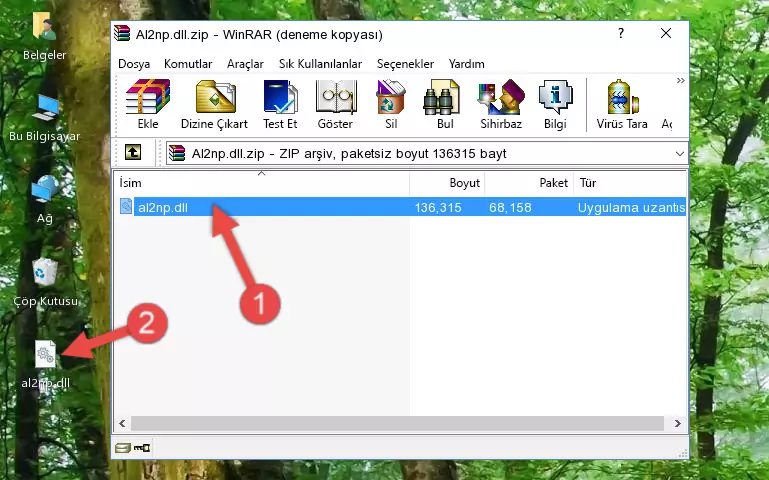Run the Test Et archive test
This screenshot has height=480, width=769.
tap(280, 104)
